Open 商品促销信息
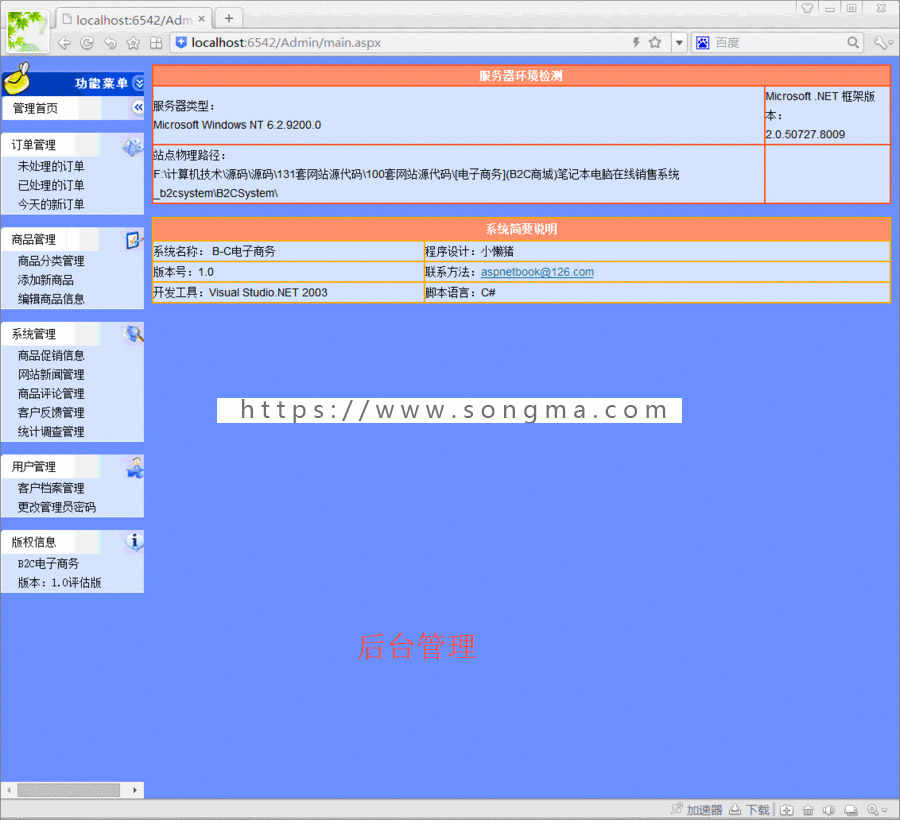This screenshot has width=900, height=820. coord(51,356)
